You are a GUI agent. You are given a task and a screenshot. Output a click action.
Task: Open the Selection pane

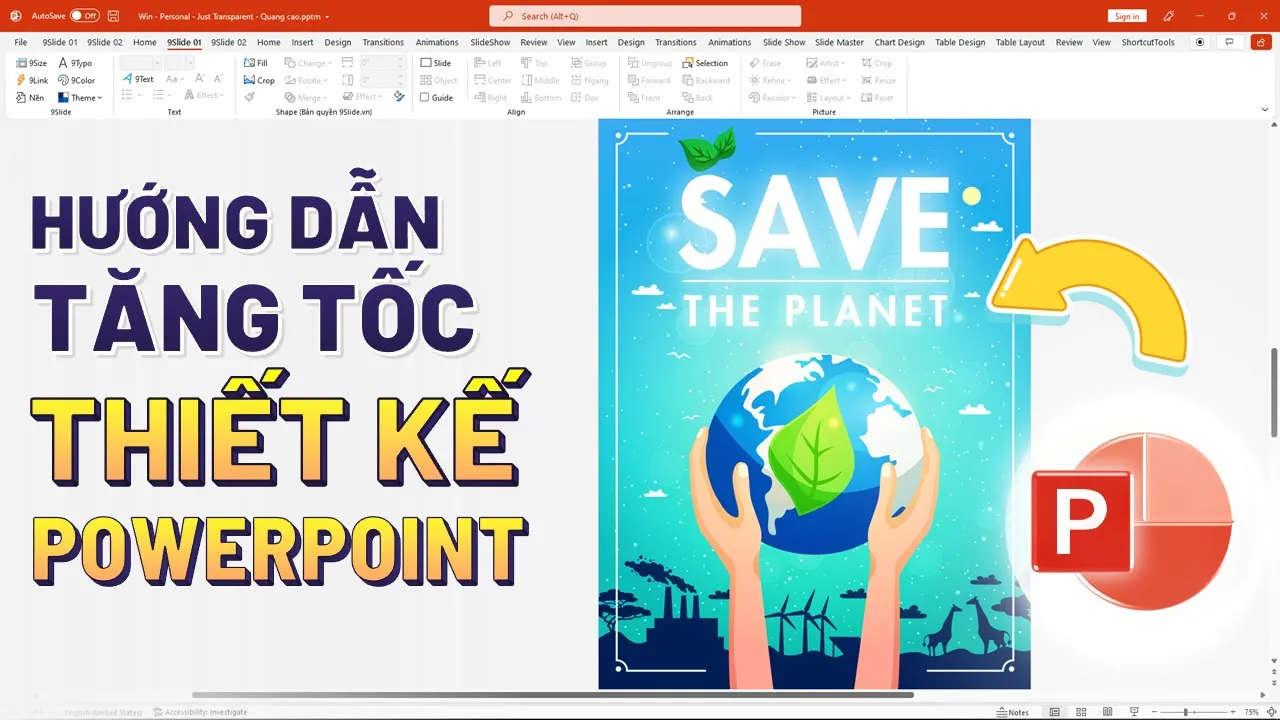[705, 63]
